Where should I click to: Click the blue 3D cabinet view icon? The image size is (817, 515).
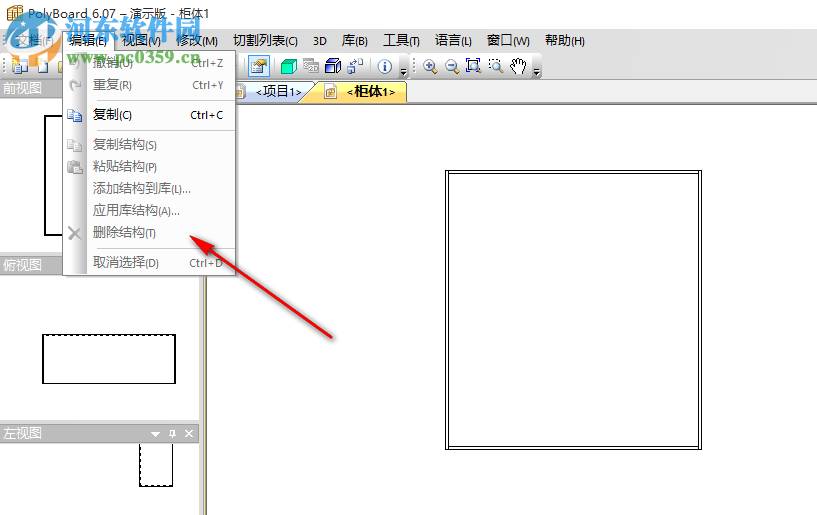tap(333, 66)
